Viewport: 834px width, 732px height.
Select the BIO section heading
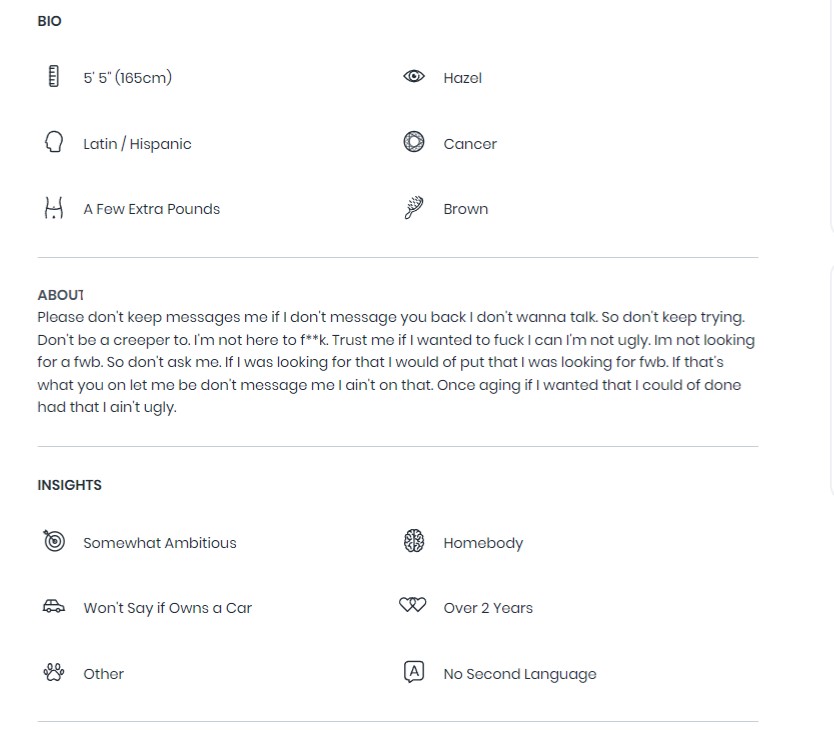(50, 21)
